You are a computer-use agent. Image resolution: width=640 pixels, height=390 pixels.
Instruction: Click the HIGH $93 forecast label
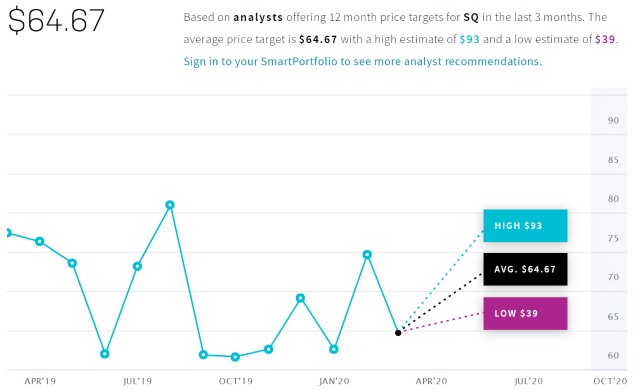(525, 226)
